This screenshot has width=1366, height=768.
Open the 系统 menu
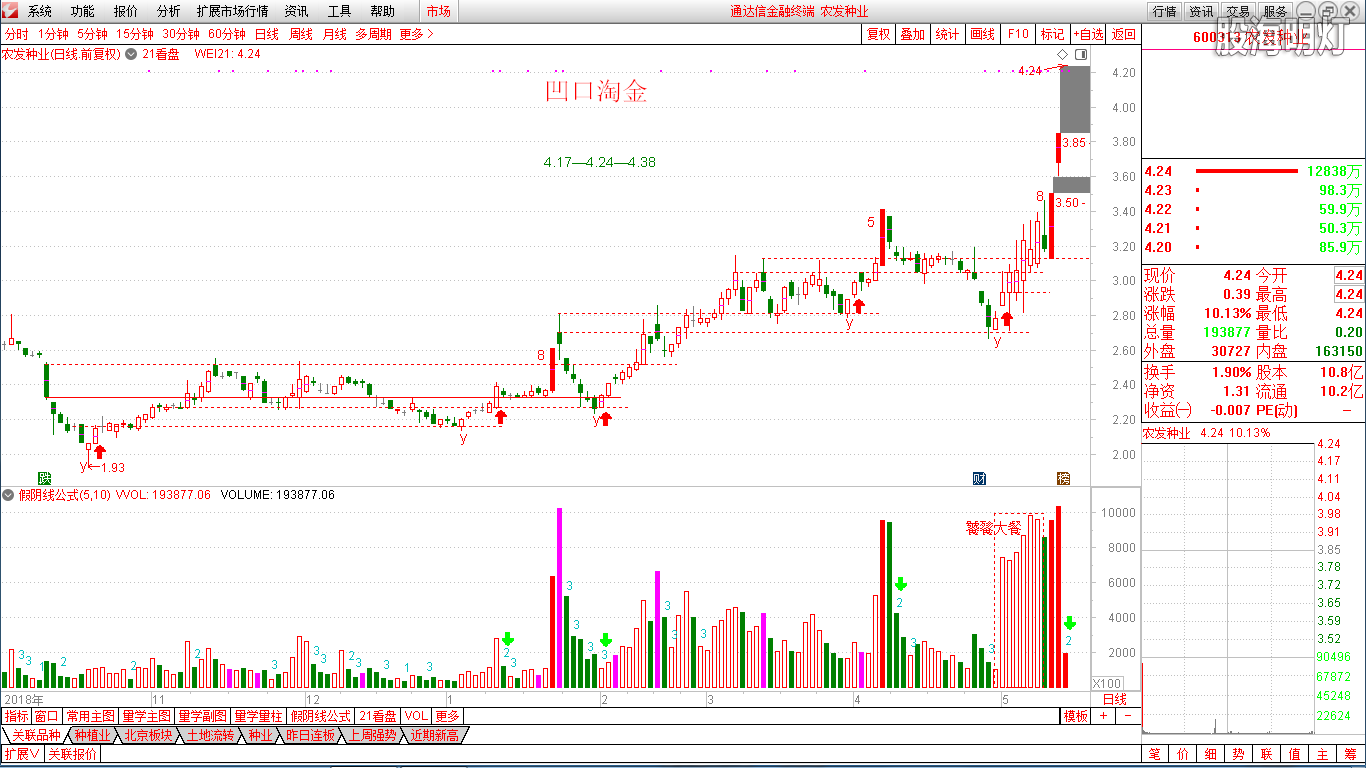[x=40, y=11]
